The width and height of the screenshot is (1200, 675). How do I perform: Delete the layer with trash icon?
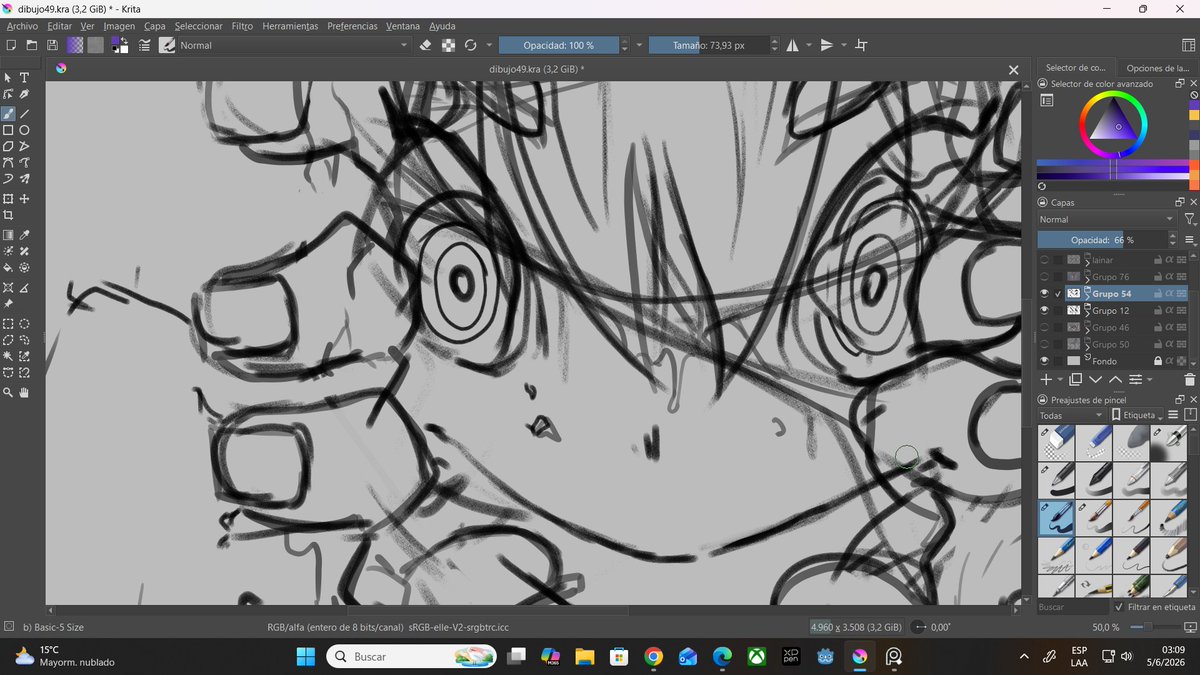[1189, 379]
